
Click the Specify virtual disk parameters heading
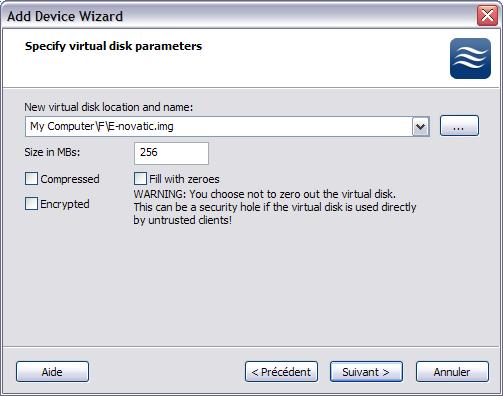(113, 46)
